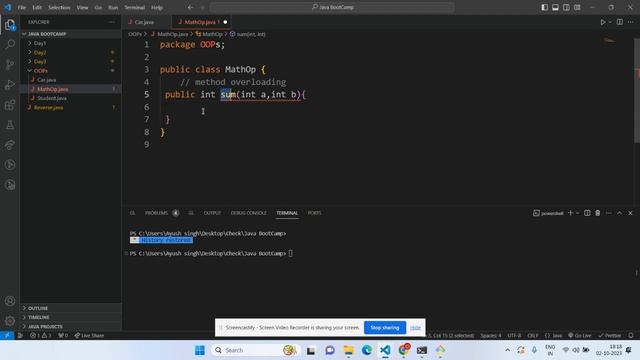Open the Windows Start menu
640x360 pixels.
point(200,350)
